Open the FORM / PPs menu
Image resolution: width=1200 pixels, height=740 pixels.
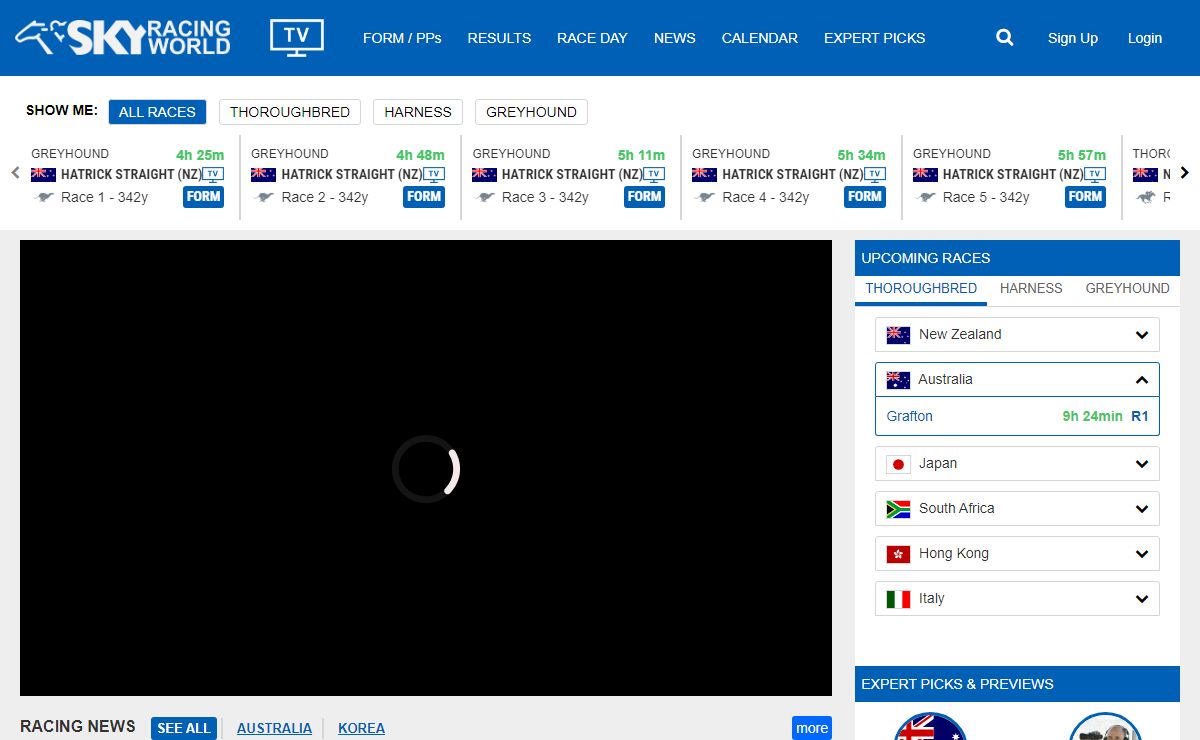[x=402, y=38]
